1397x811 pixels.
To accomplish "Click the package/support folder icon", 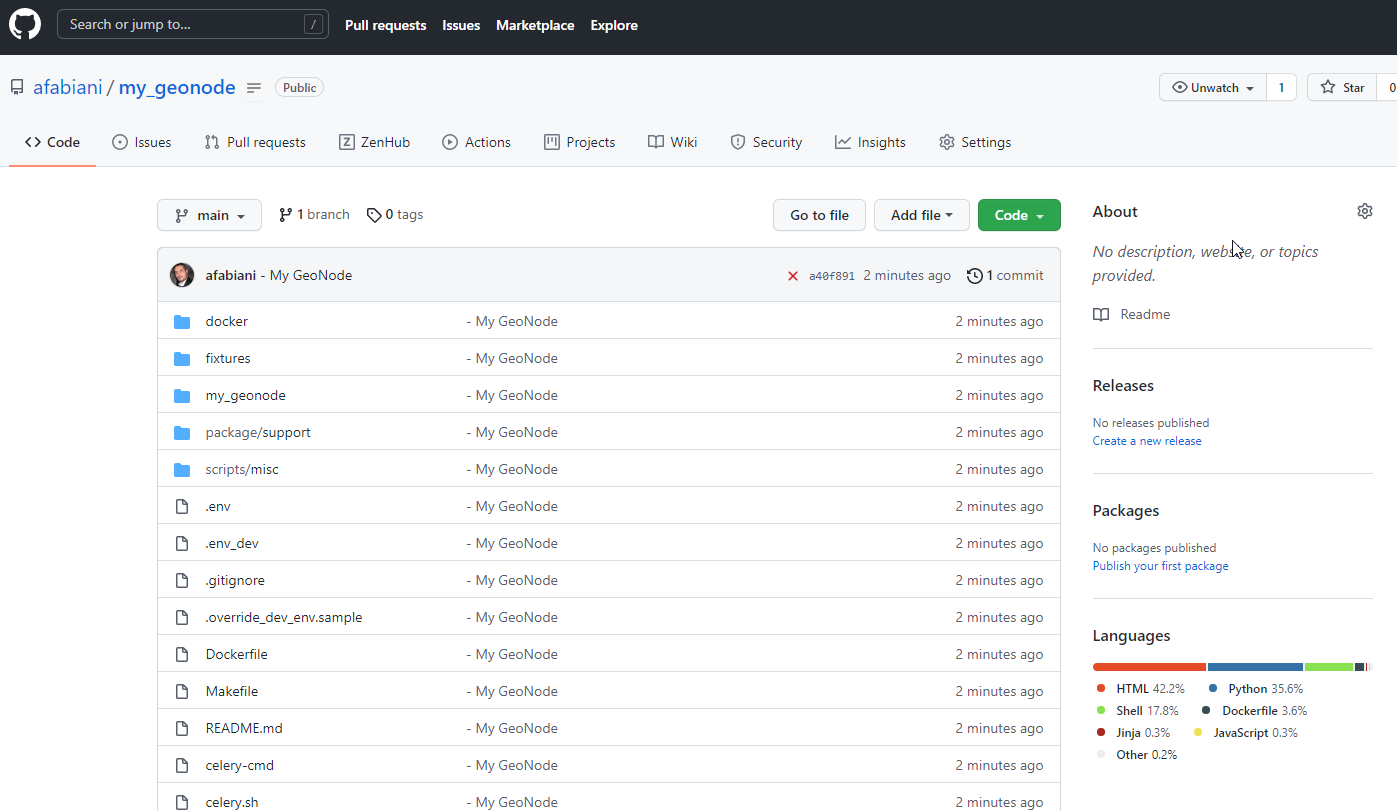I will click(x=182, y=432).
